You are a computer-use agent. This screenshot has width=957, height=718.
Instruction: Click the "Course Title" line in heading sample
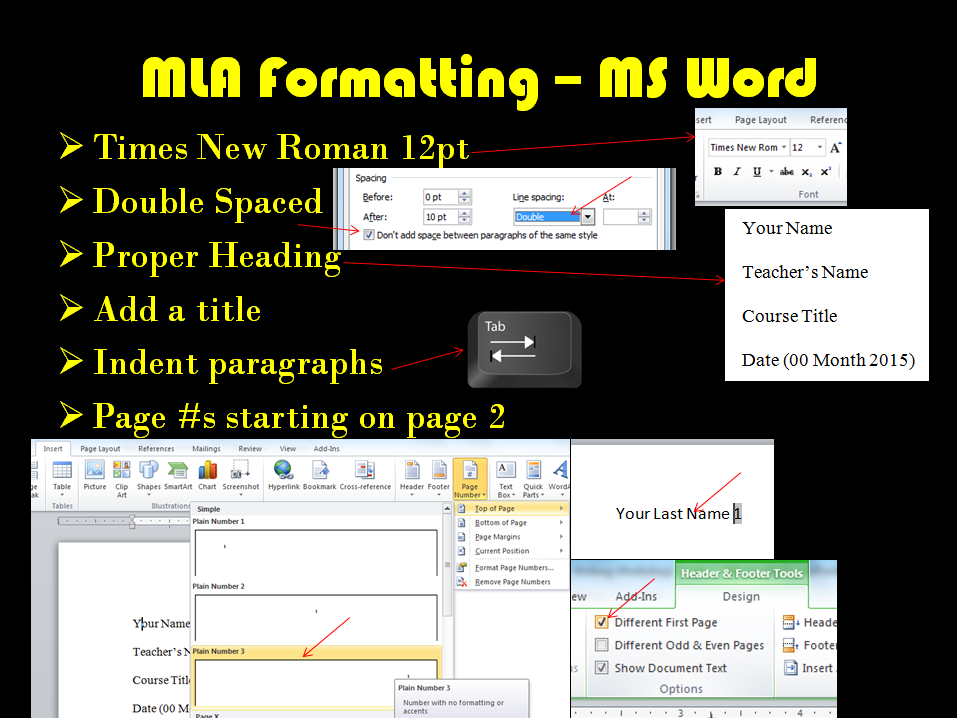tap(789, 316)
